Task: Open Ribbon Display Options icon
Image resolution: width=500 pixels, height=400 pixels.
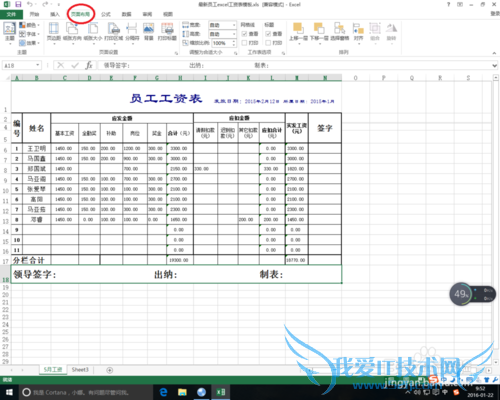Action: tap(460, 4)
